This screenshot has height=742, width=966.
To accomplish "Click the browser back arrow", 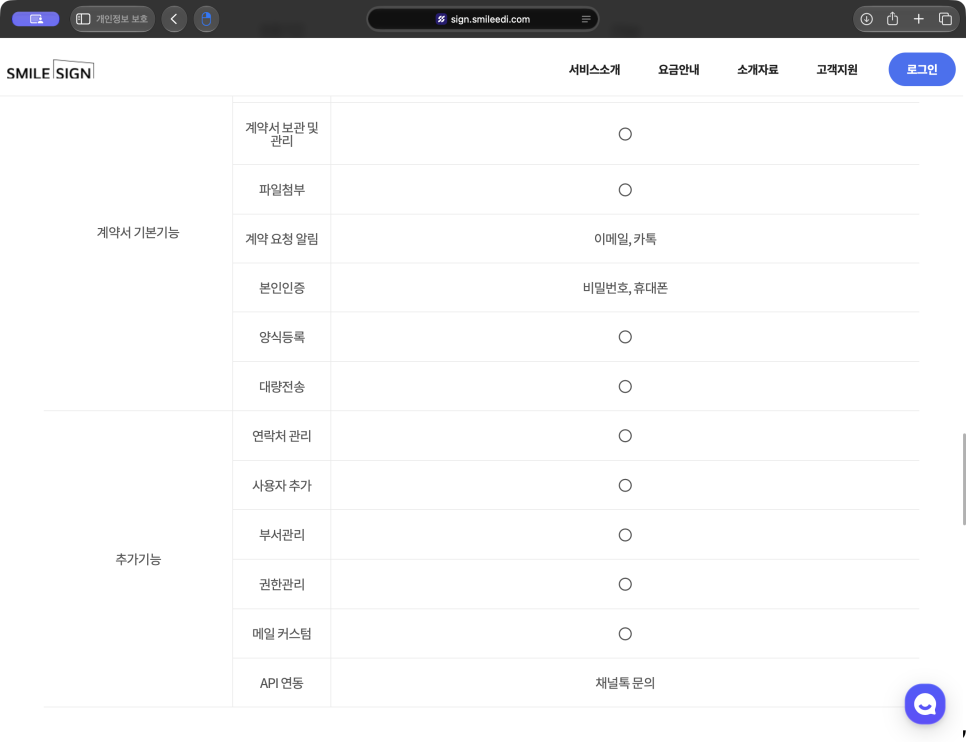I will pyautogui.click(x=174, y=19).
